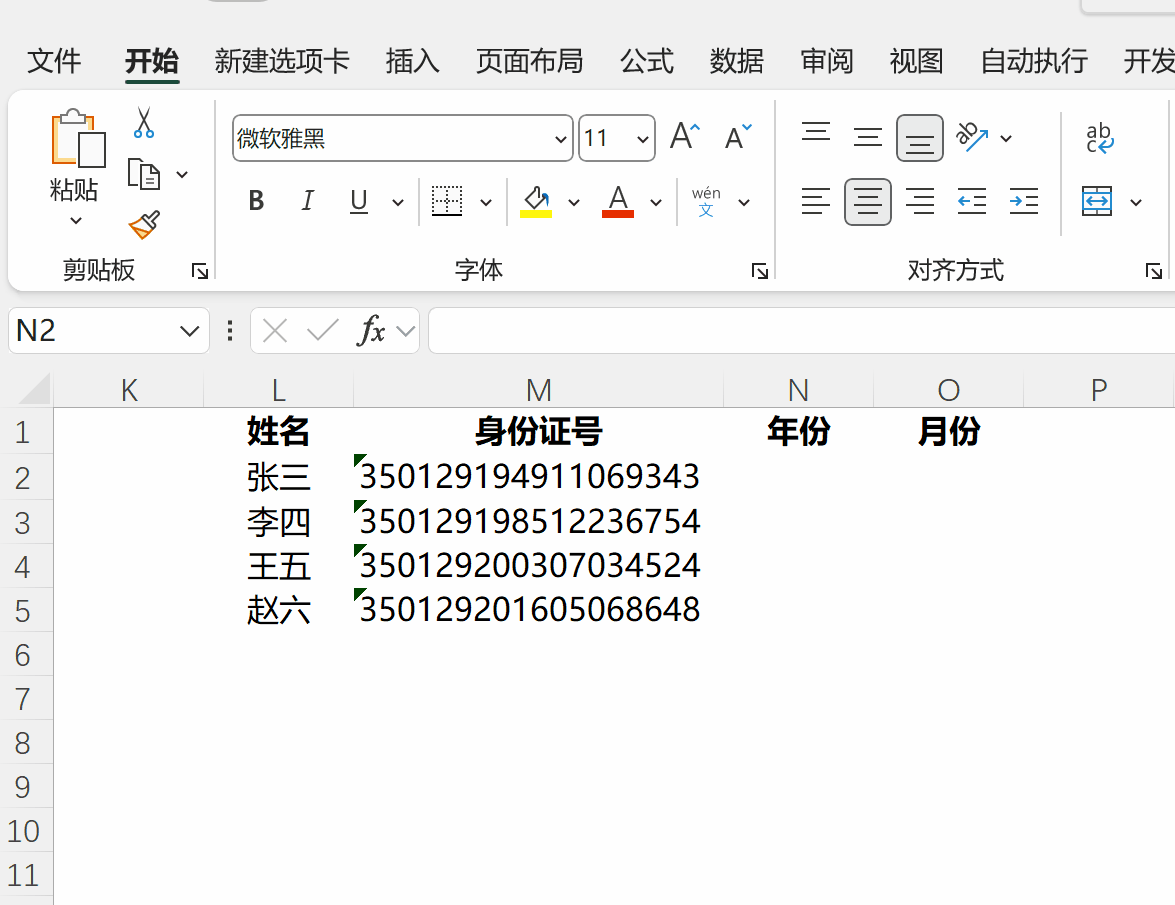Toggle center horizontal alignment
Screen dimensions: 1175x905
pyautogui.click(x=868, y=202)
